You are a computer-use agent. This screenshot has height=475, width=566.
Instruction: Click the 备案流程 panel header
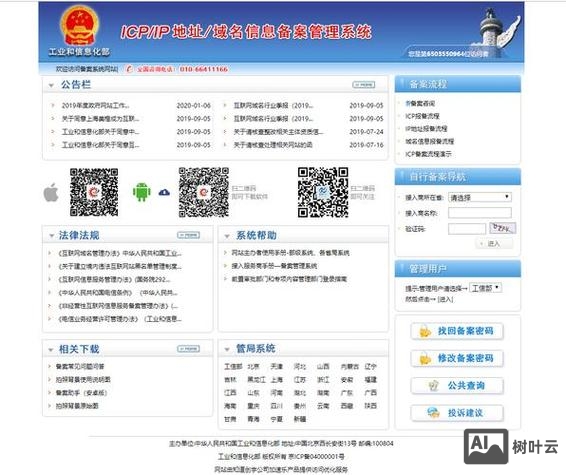tap(458, 84)
